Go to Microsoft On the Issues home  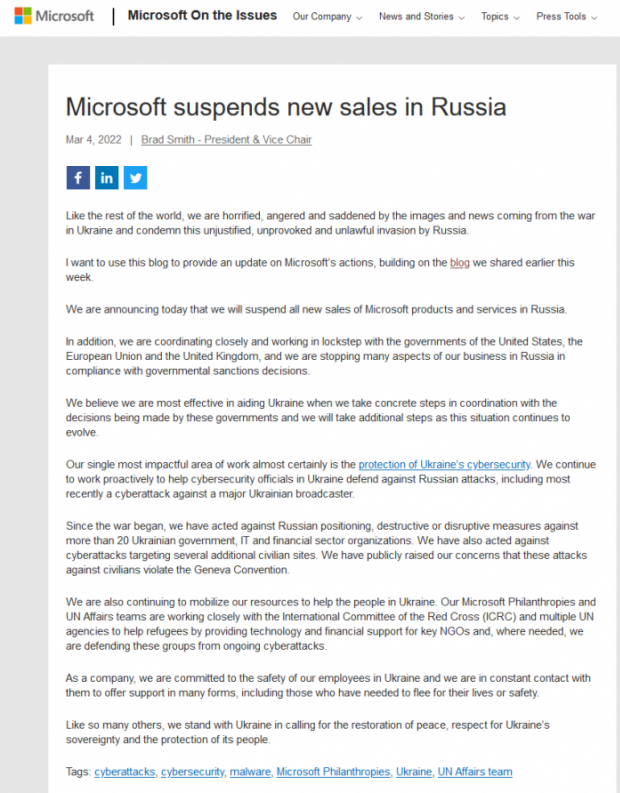202,16
